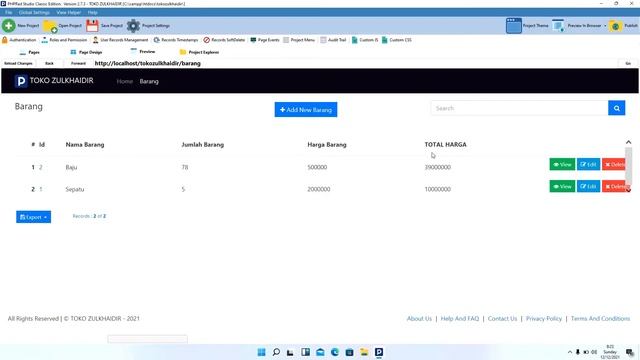Click Add New Barang button
The height and width of the screenshot is (360, 640).
click(306, 109)
